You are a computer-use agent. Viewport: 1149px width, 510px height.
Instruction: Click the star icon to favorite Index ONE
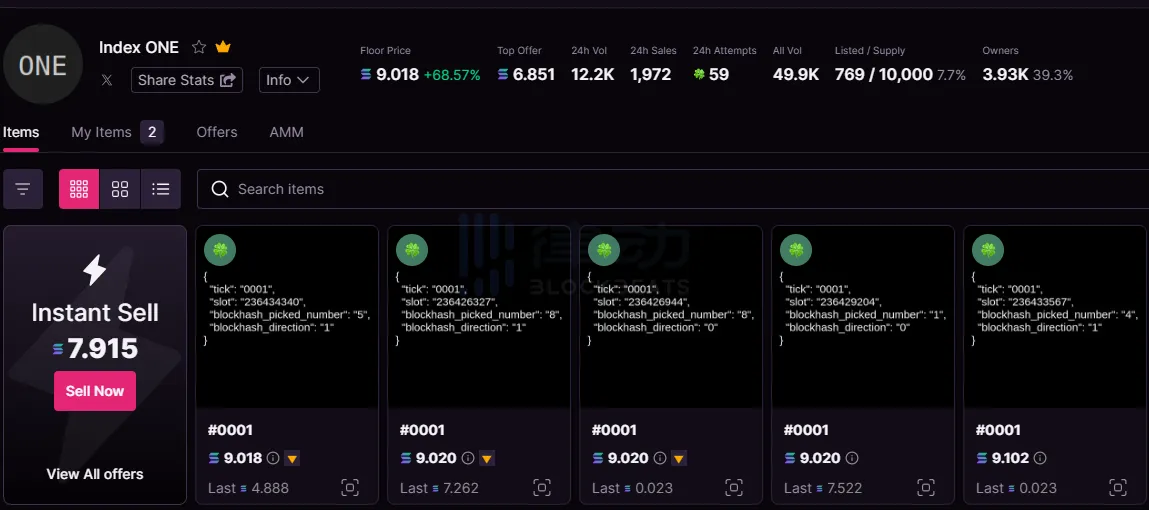(199, 47)
